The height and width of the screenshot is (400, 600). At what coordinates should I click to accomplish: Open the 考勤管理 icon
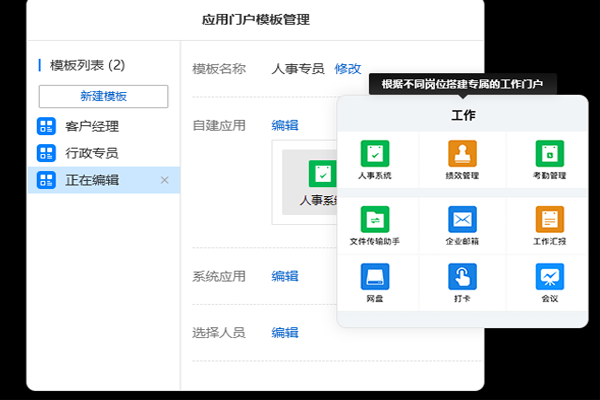549,154
